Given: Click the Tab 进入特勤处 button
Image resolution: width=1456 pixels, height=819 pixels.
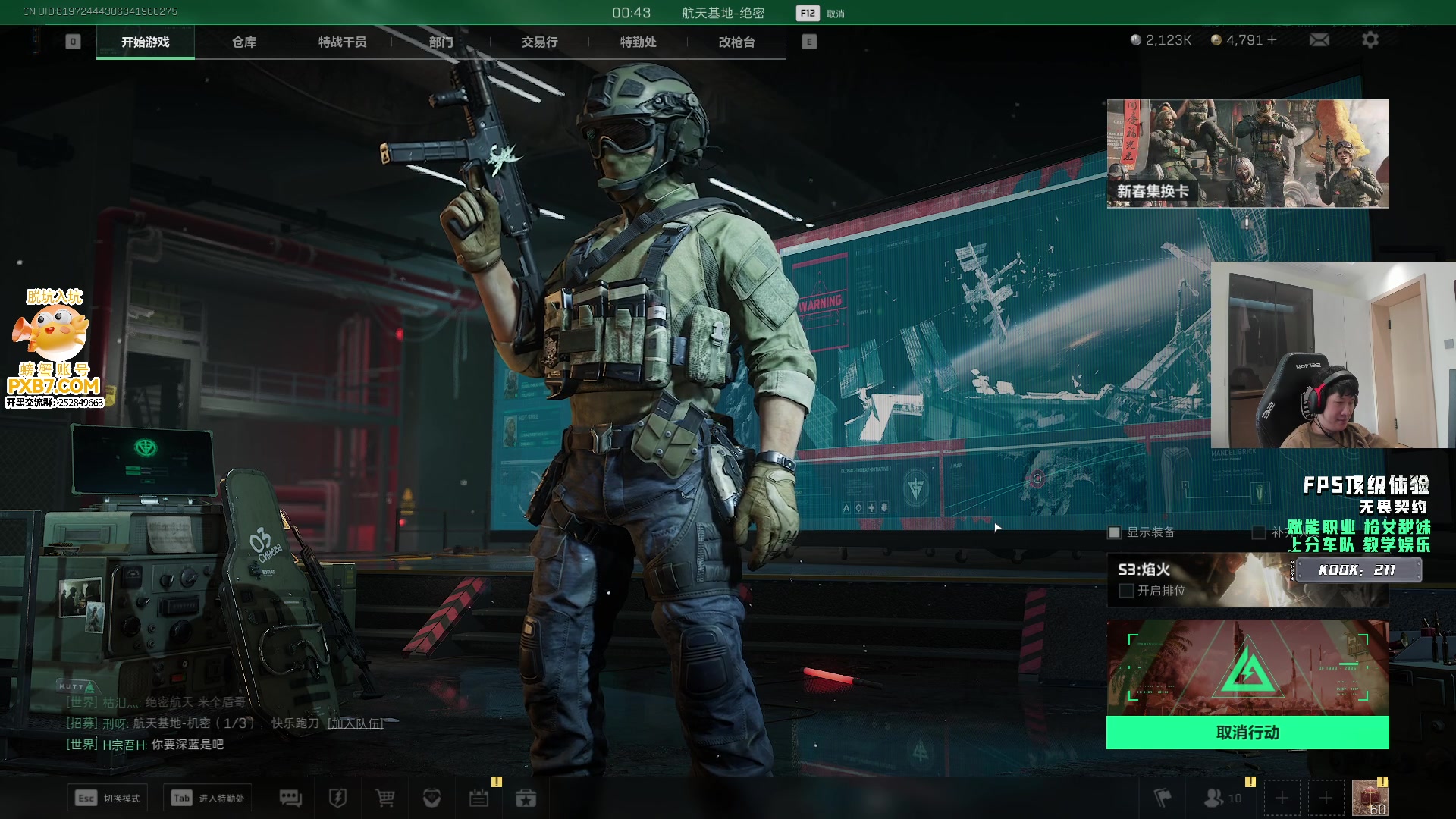Looking at the screenshot, I should pyautogui.click(x=208, y=798).
